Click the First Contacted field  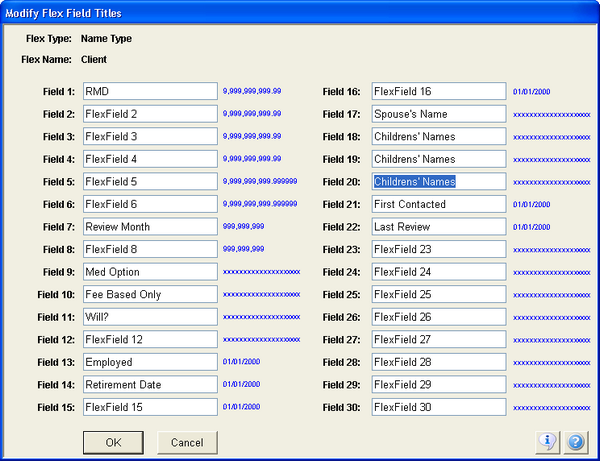point(438,204)
